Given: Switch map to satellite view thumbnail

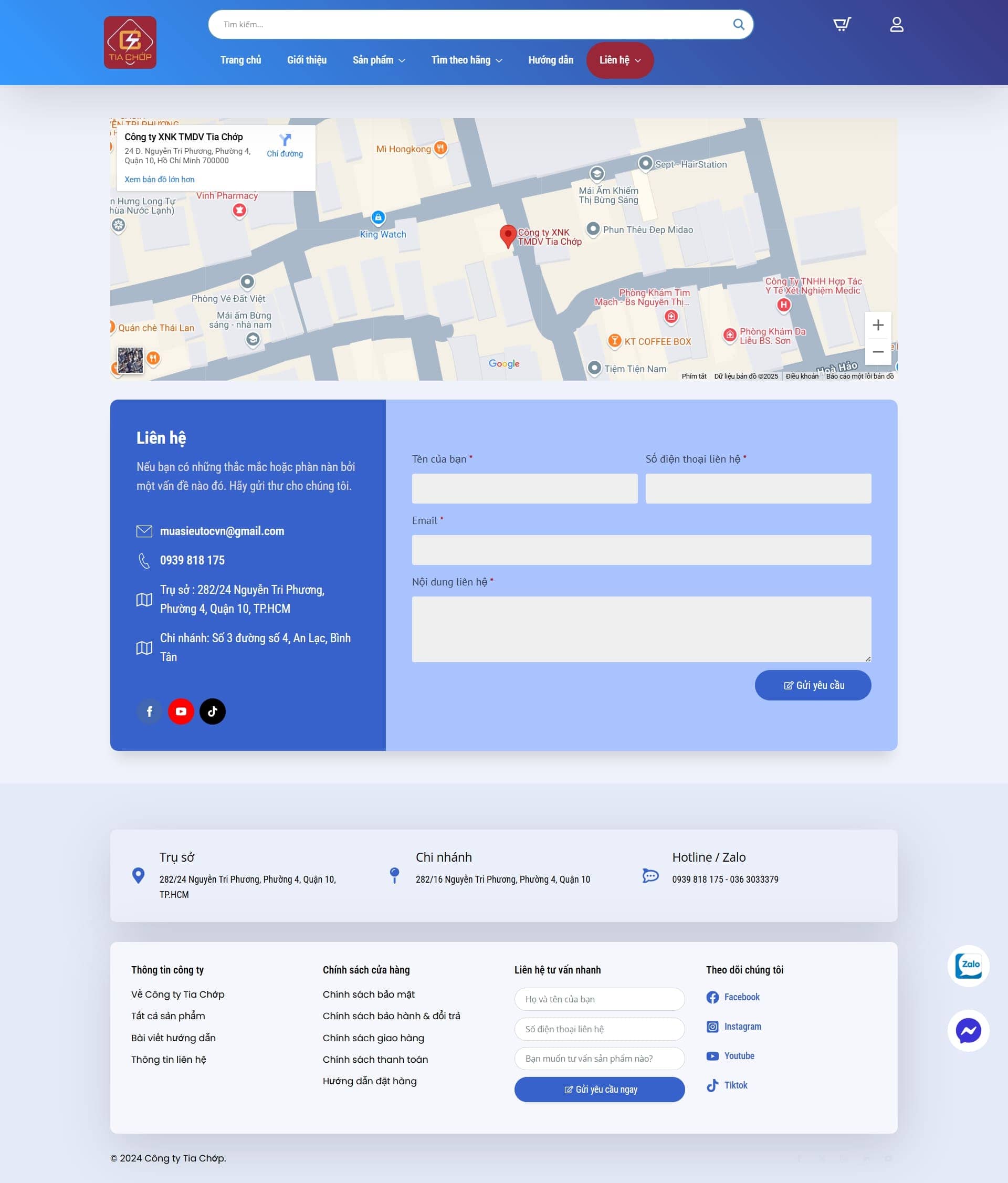Looking at the screenshot, I should (130, 360).
